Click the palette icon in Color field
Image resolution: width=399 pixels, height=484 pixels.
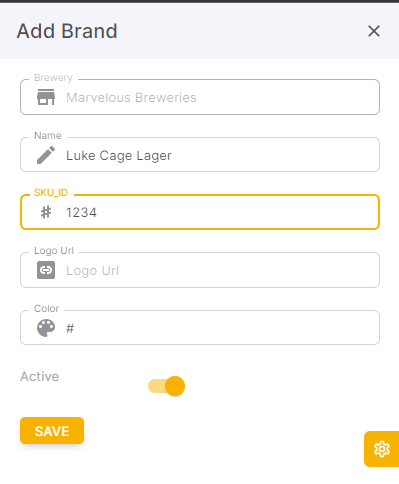click(46, 328)
